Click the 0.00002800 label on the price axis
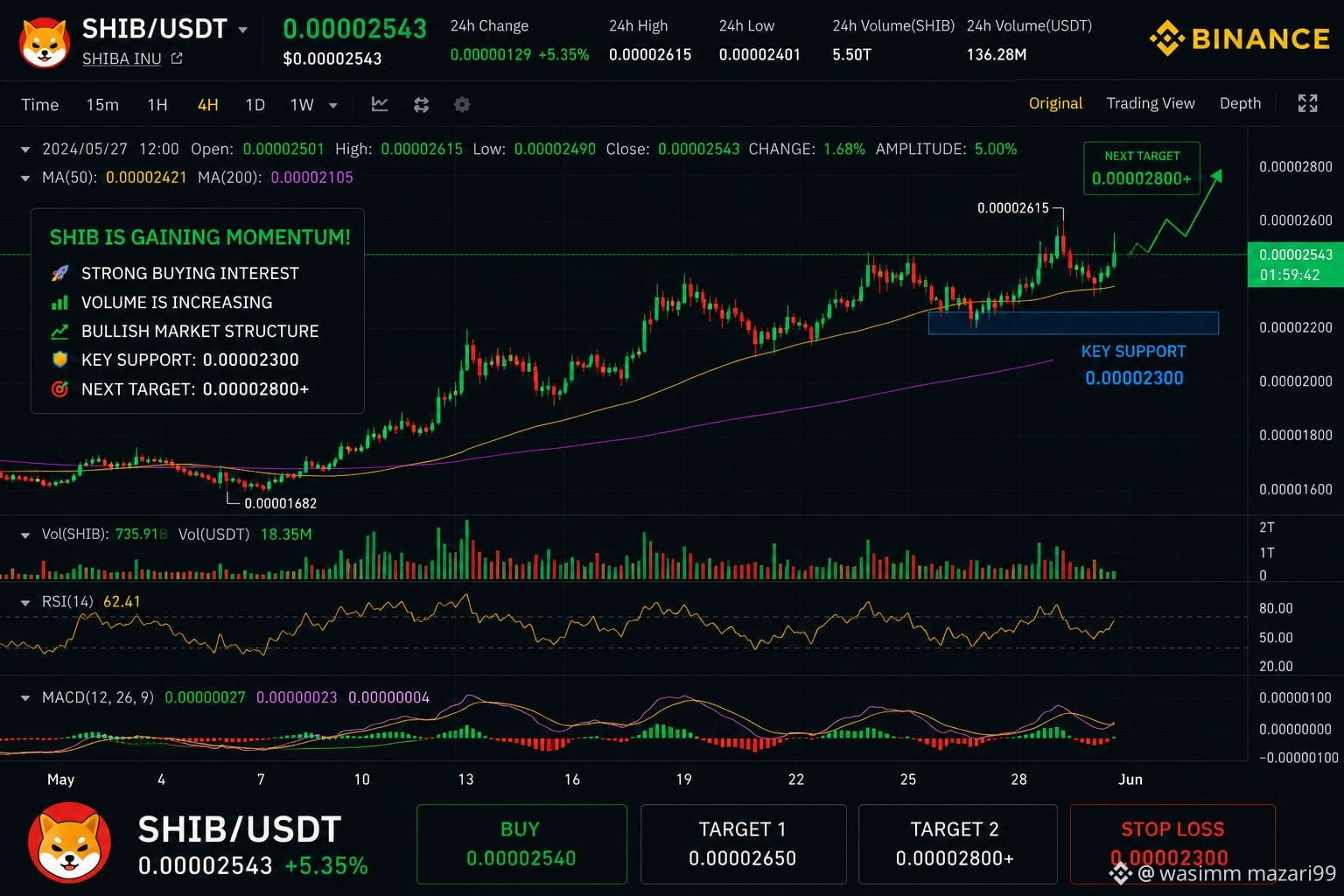Viewport: 1344px width, 896px height. [1296, 166]
